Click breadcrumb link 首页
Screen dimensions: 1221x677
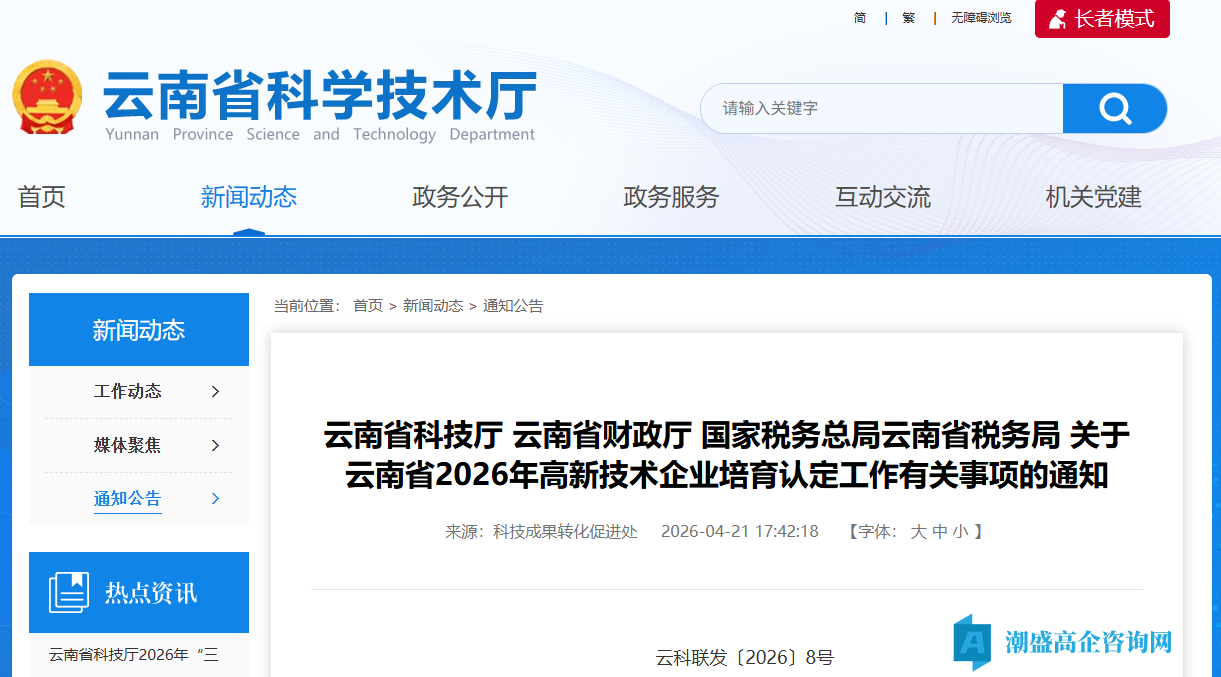(x=368, y=306)
